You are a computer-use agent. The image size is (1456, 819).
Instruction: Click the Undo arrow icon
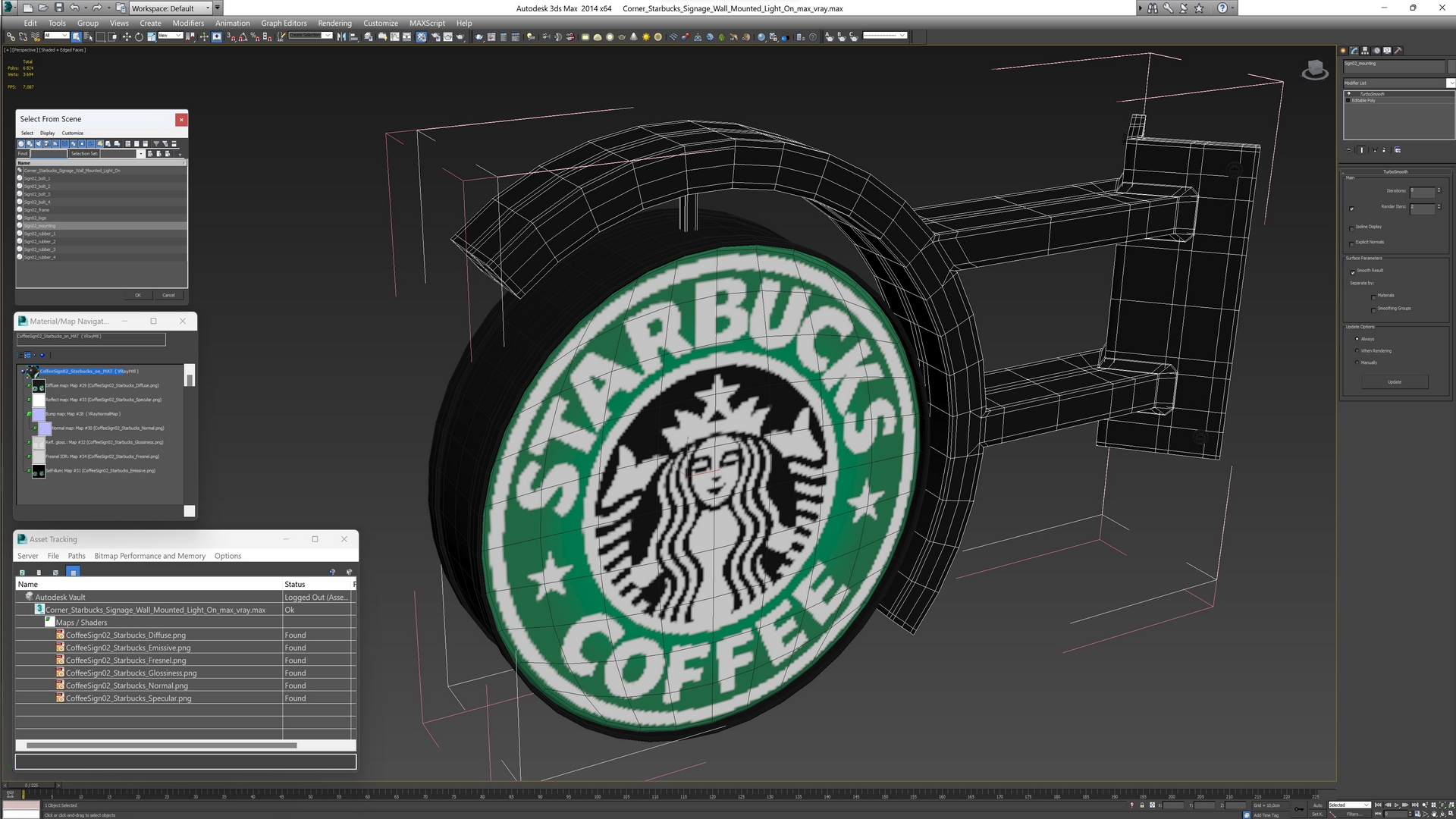pyautogui.click(x=74, y=8)
